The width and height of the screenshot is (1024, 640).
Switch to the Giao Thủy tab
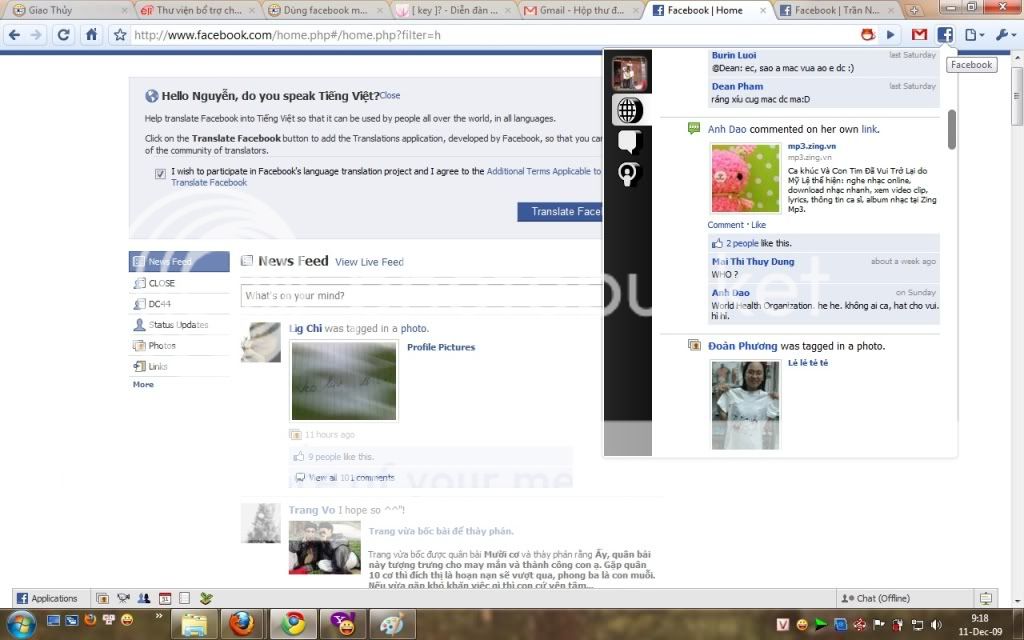[x=68, y=10]
